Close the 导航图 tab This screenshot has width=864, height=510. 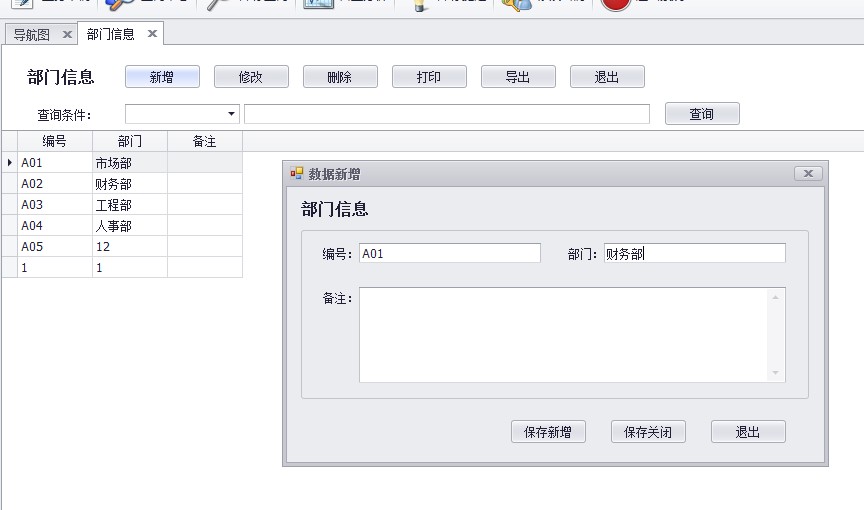67,35
